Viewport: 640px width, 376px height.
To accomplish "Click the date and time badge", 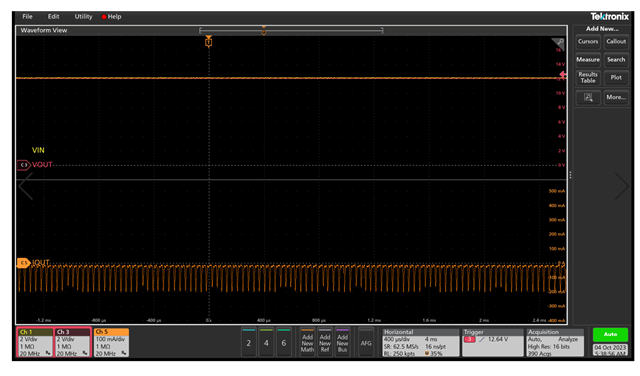I will (610, 350).
